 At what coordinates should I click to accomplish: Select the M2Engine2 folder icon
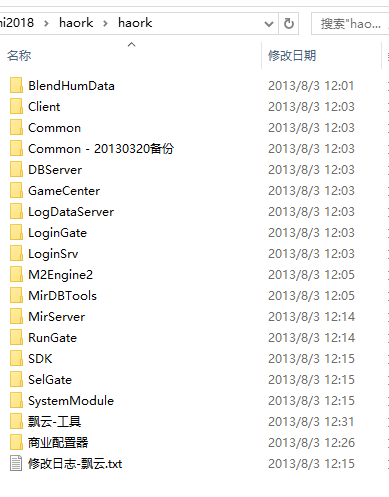(x=16, y=274)
